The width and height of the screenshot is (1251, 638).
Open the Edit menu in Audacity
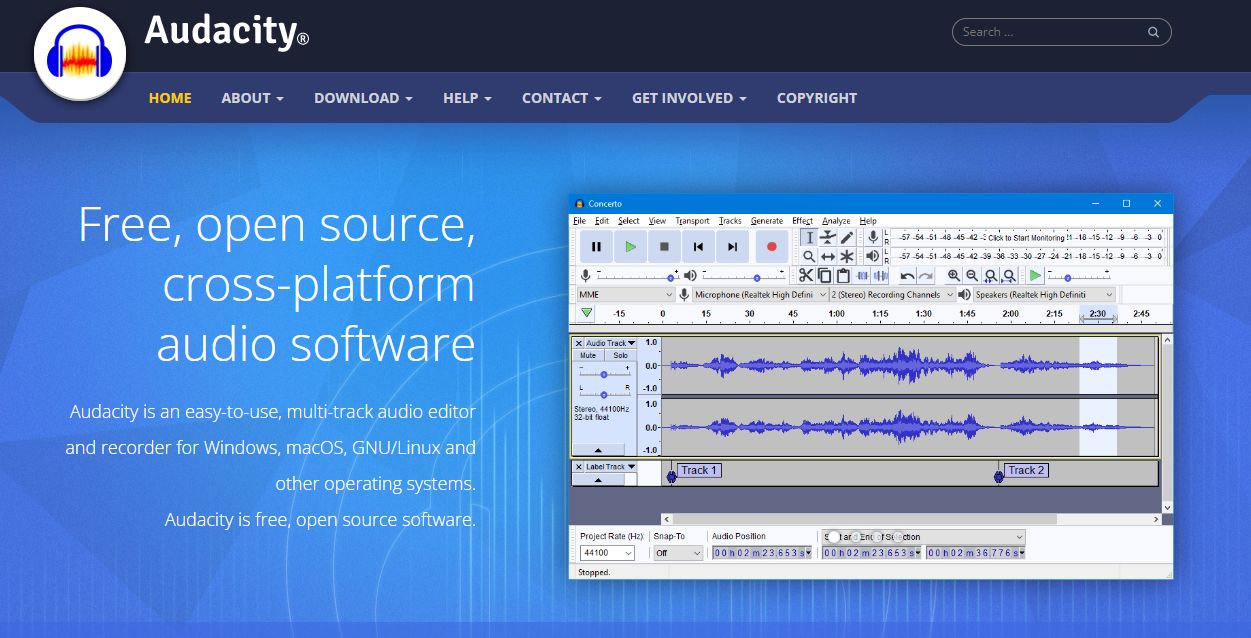(602, 221)
